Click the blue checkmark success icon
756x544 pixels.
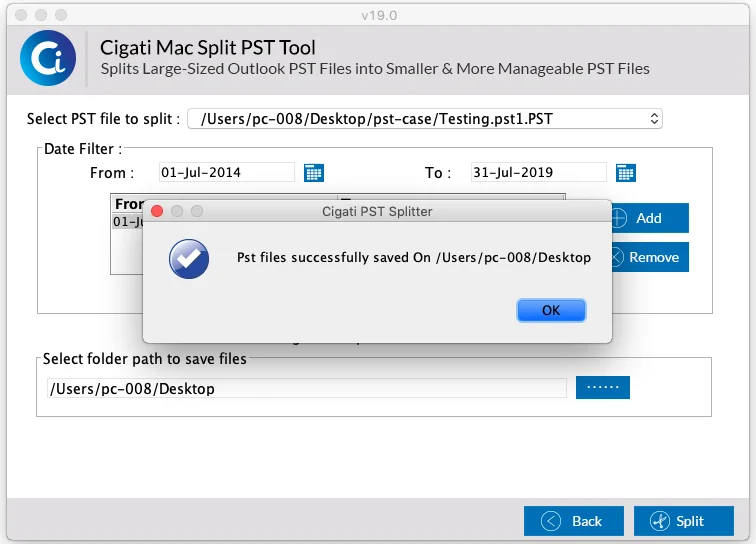click(189, 259)
